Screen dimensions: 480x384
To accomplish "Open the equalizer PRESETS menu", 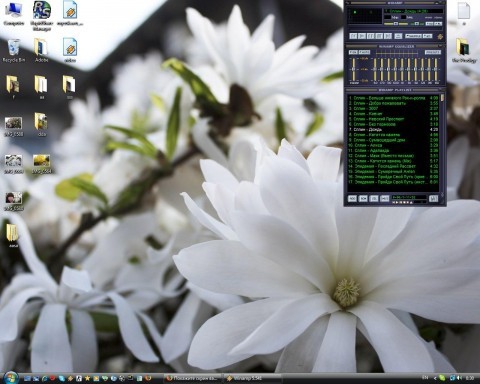I will pos(433,52).
